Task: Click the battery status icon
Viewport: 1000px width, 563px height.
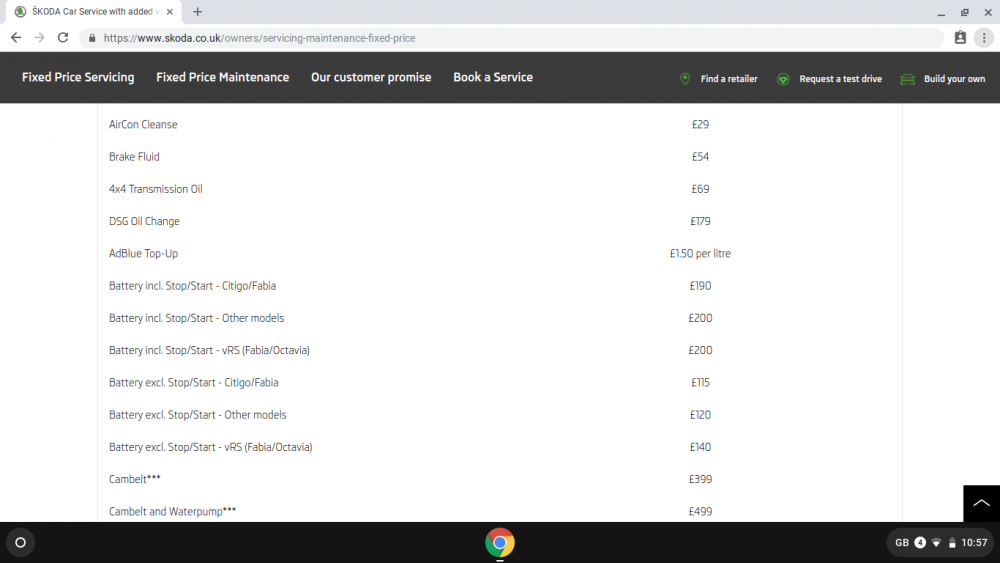Action: tap(952, 543)
